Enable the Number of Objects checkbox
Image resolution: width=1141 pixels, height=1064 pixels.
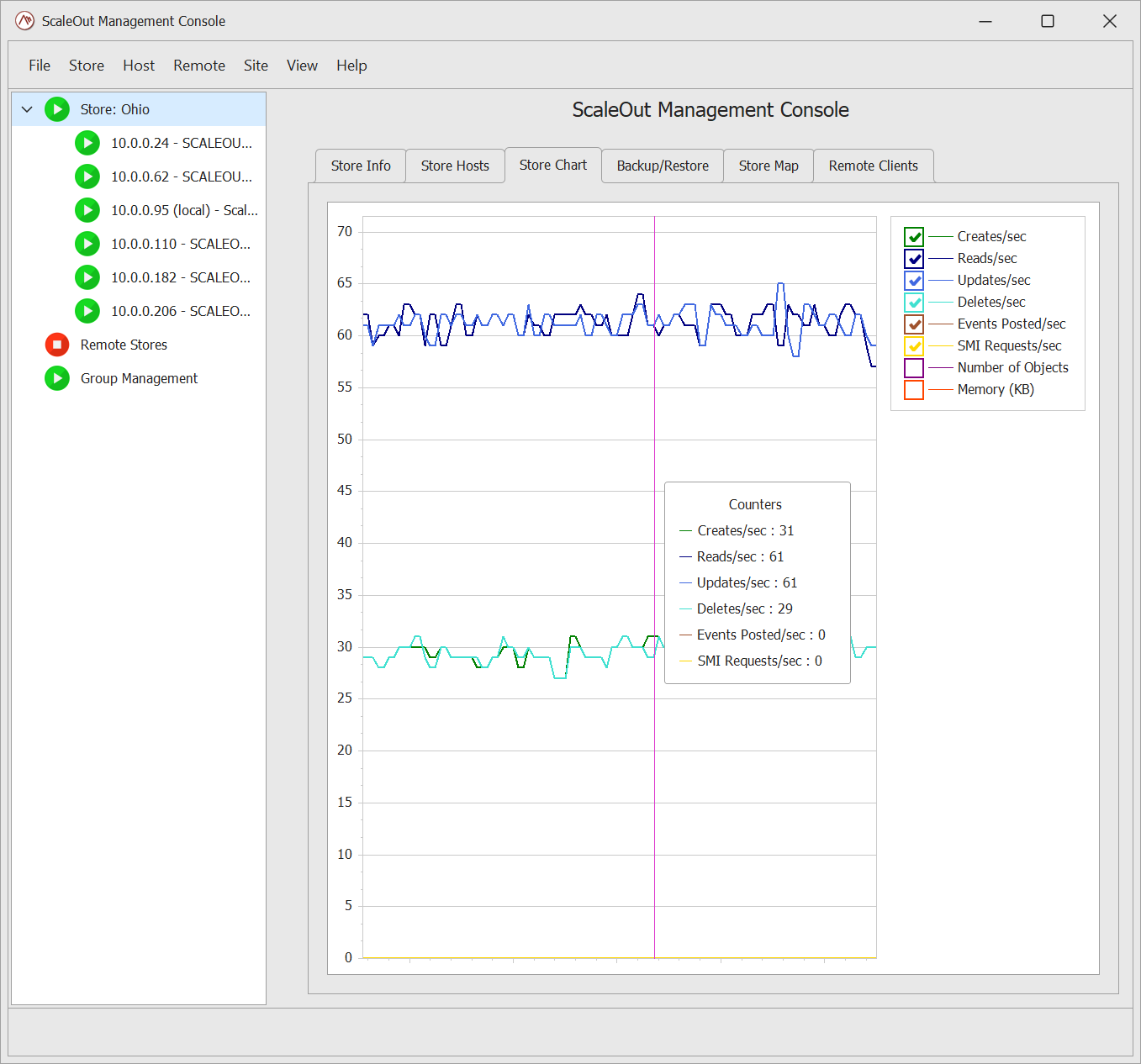click(x=914, y=368)
